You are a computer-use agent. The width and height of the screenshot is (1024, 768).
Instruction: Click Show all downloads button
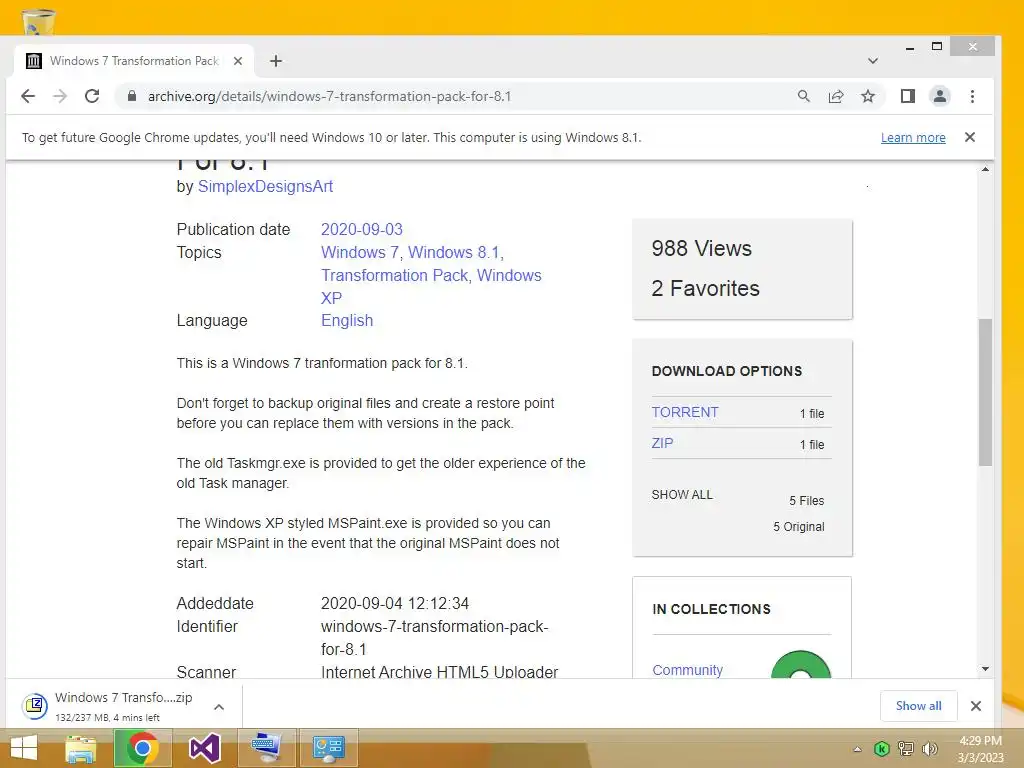[918, 705]
